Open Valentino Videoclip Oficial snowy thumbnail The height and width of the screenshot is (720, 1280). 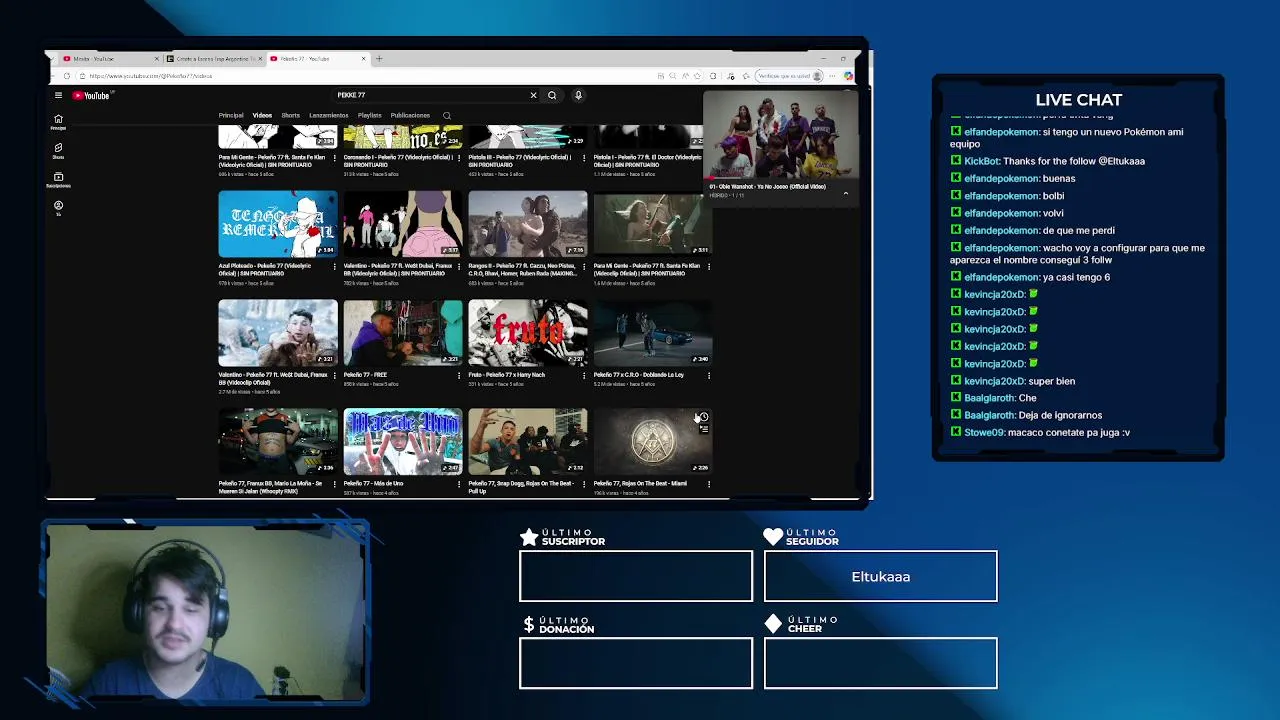pos(278,333)
